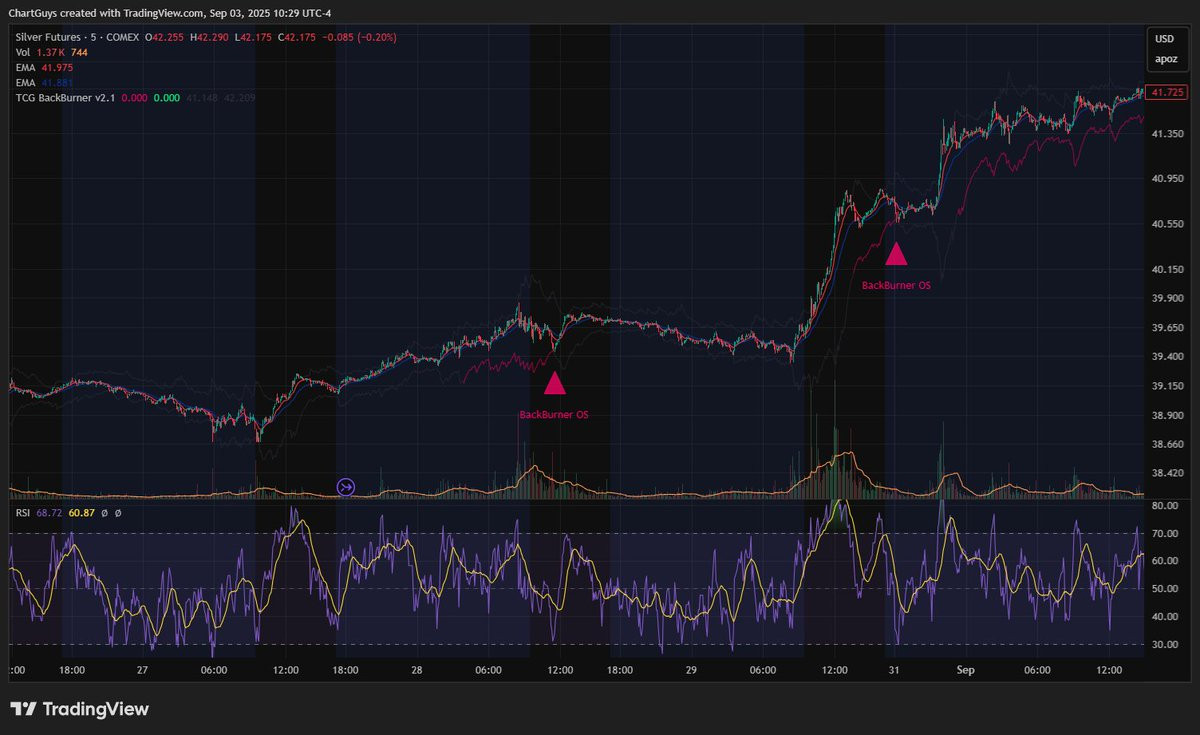Image resolution: width=1200 pixels, height=735 pixels.
Task: Click the BackBurner OS triangle near 39.150
Action: tap(555, 383)
